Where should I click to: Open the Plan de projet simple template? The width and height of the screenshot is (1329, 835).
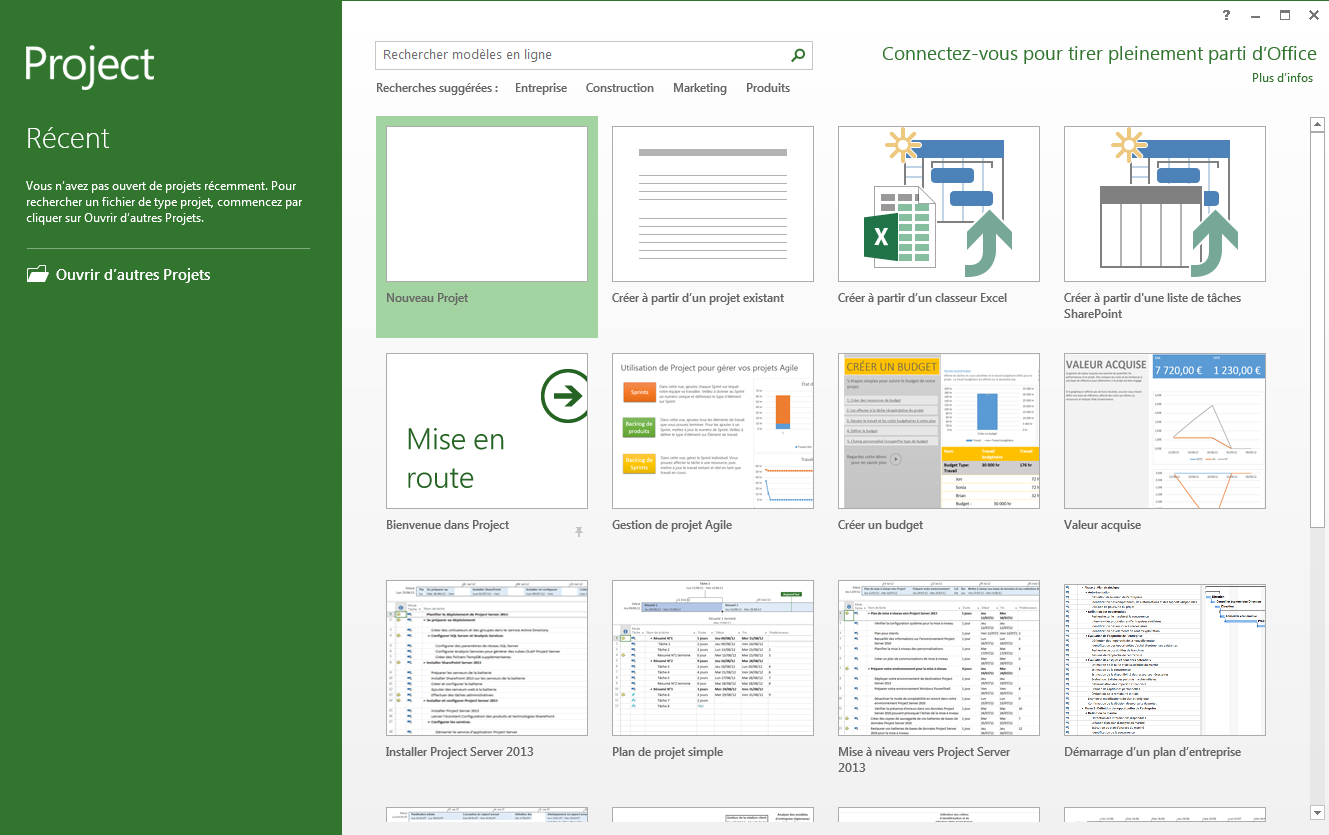(x=713, y=658)
